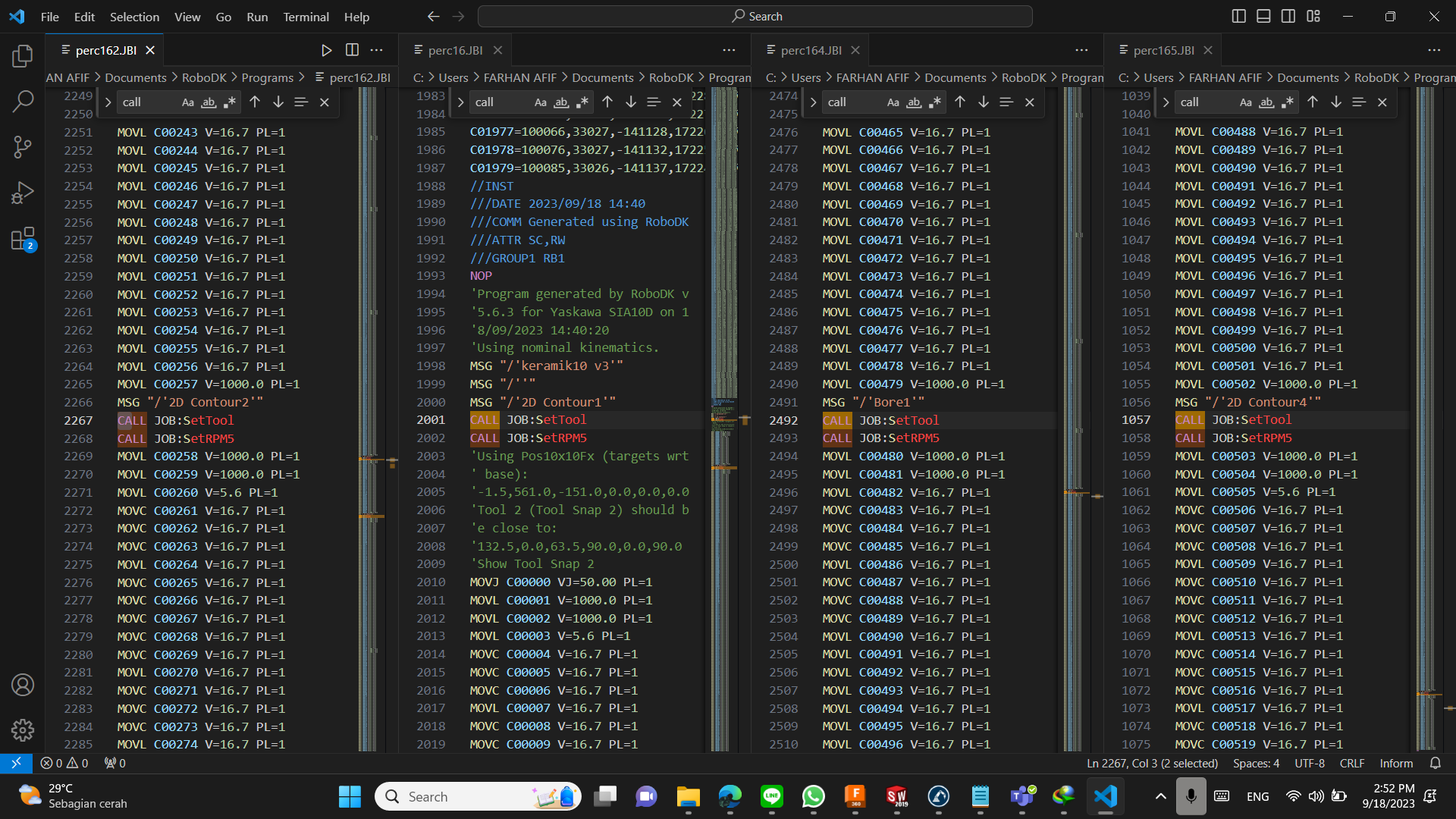This screenshot has width=1456, height=819.
Task: Click the CRLF line ending status item
Action: 1351,763
